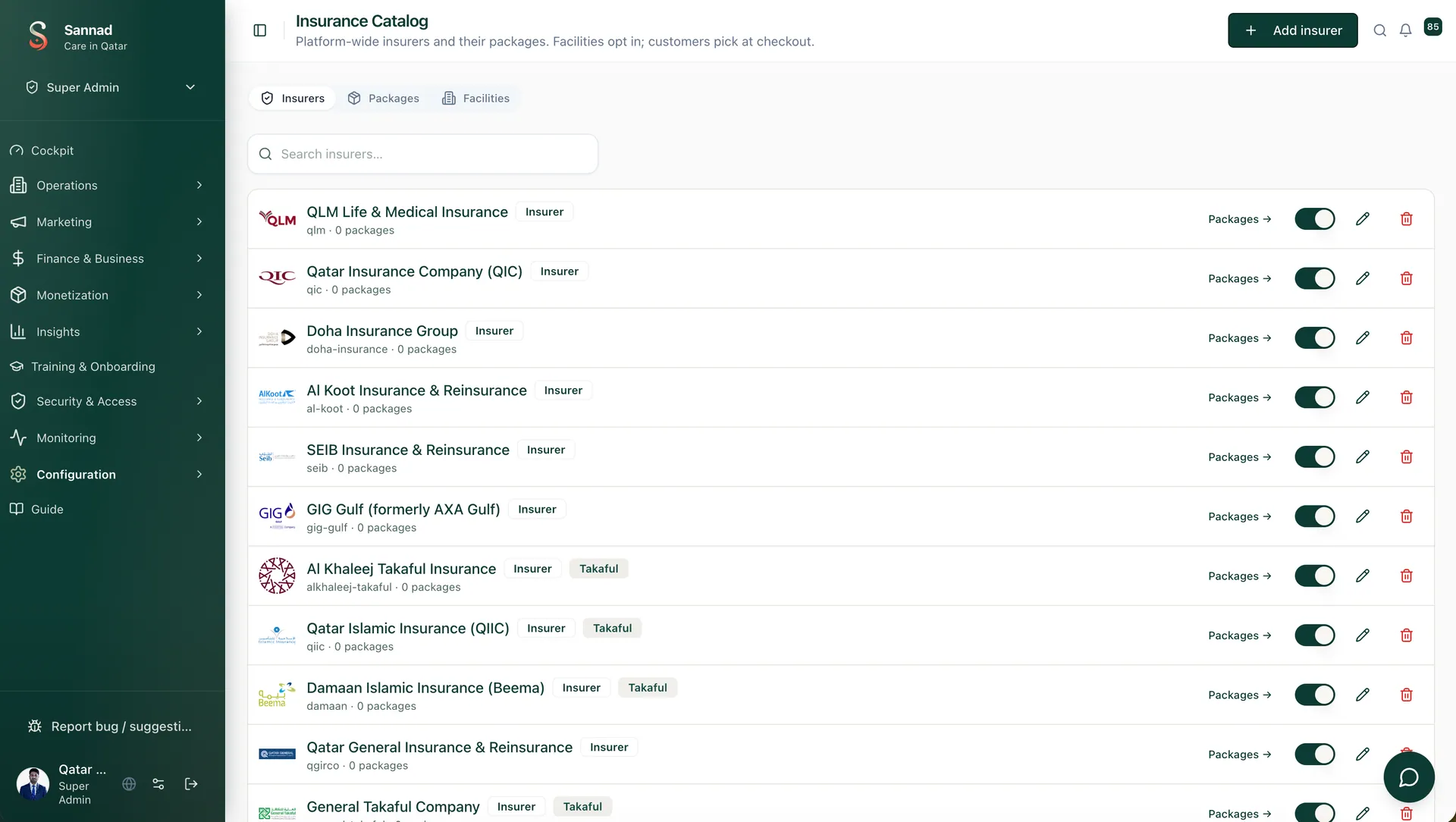
Task: Expand the Insights menu
Action: point(108,331)
